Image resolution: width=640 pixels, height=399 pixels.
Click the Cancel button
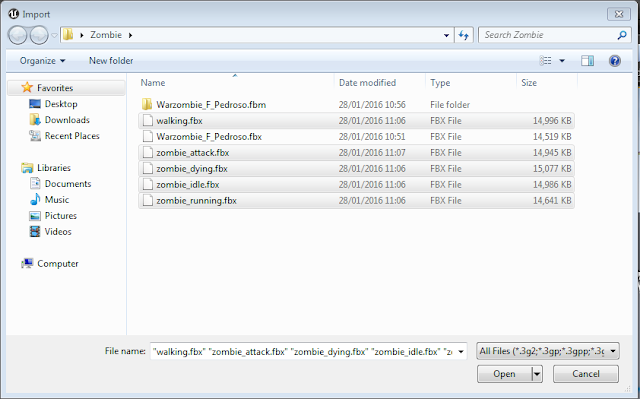click(x=586, y=374)
